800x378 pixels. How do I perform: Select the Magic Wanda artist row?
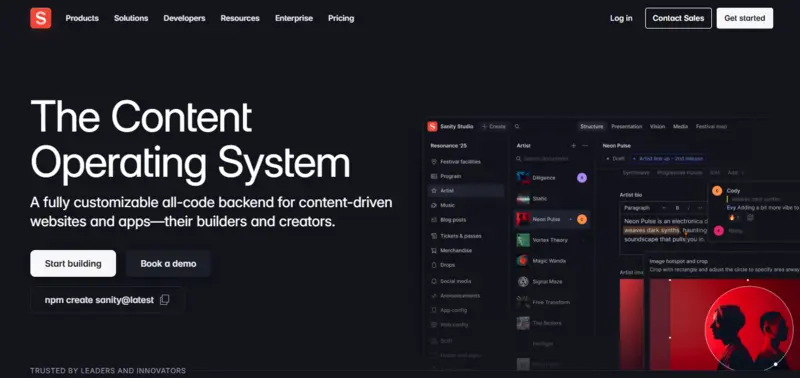552,261
